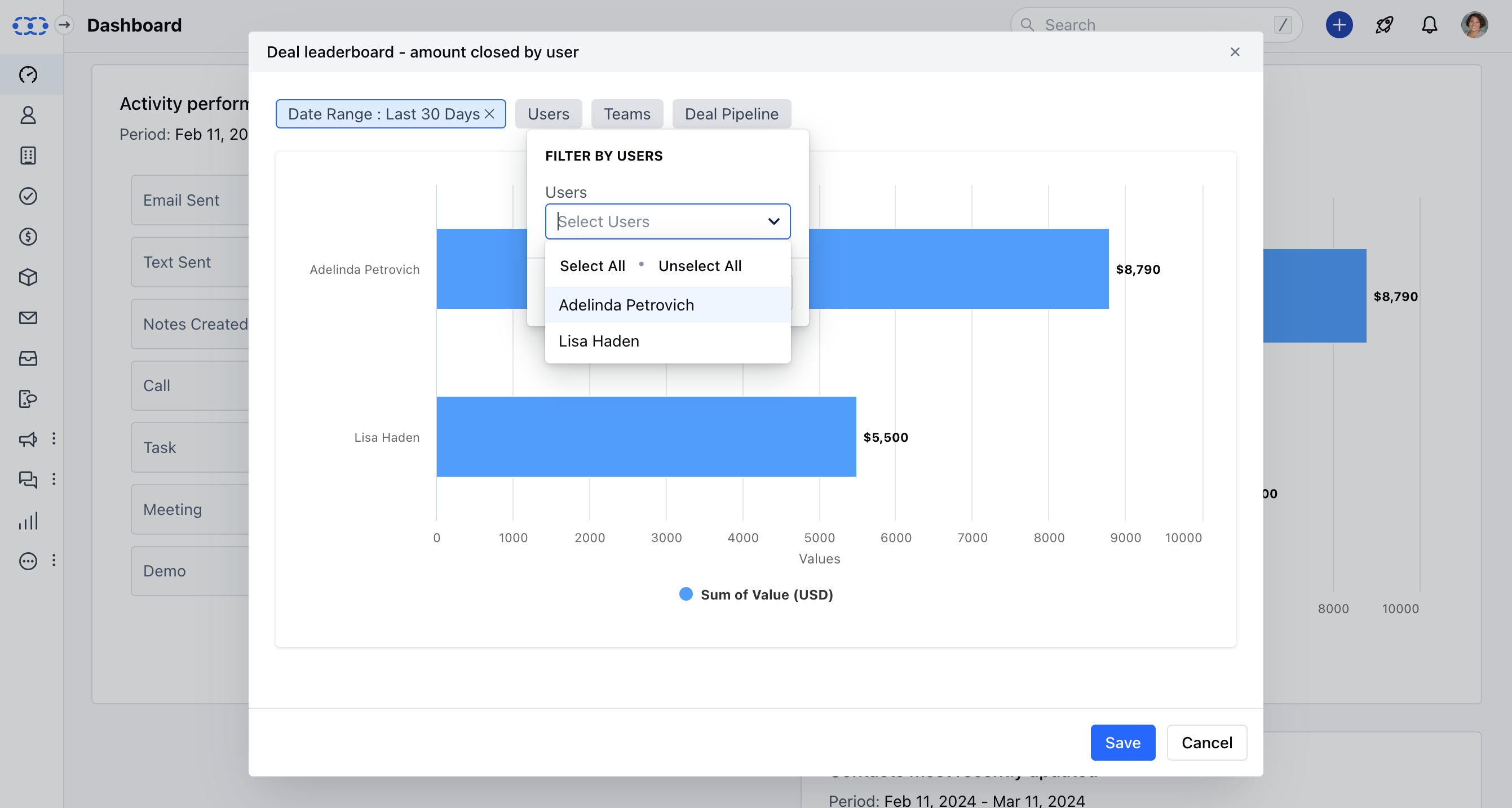Save the leaderboard filter settings
This screenshot has width=1512, height=808.
[1123, 742]
